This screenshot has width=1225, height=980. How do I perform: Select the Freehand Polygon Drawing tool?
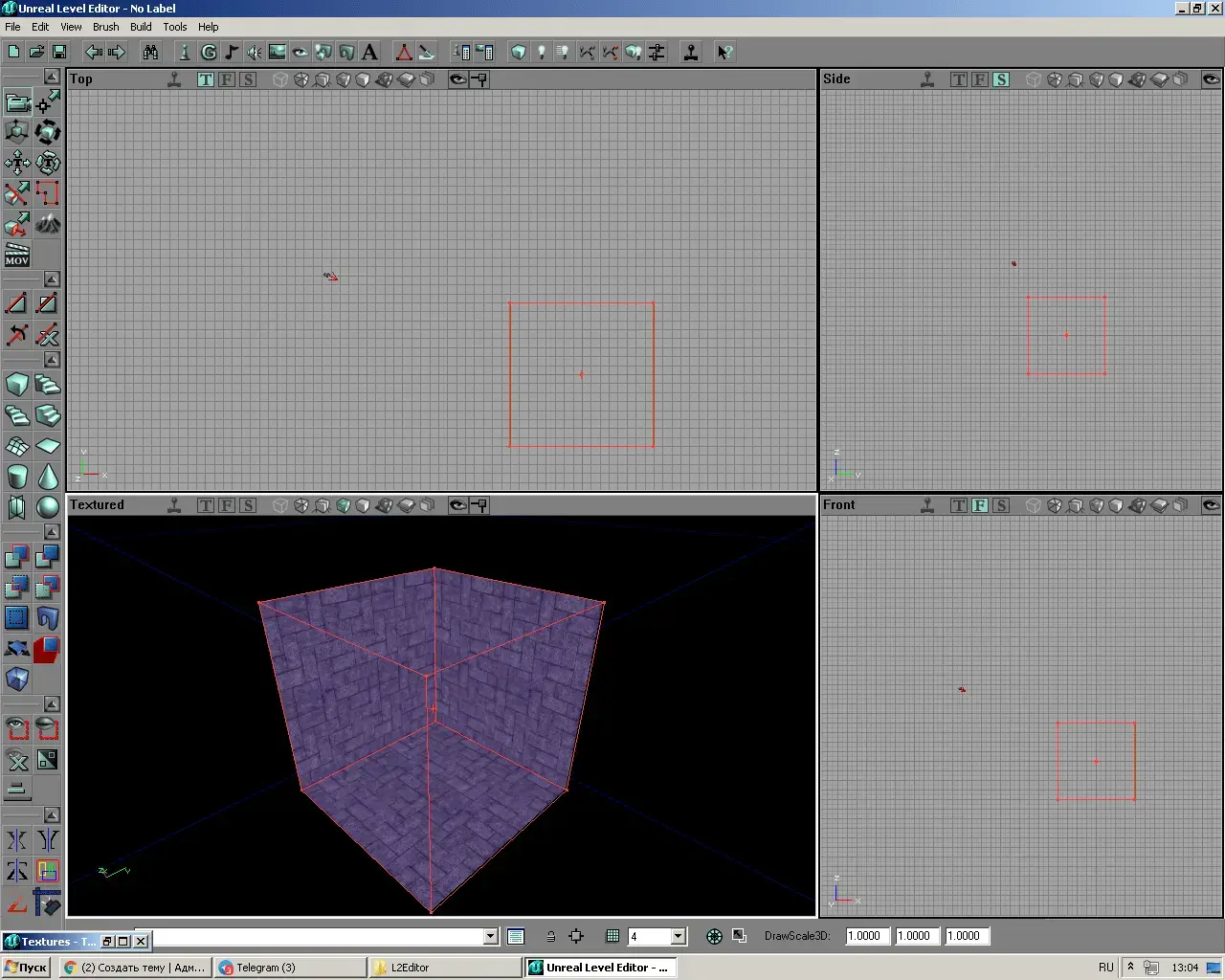pyautogui.click(x=48, y=193)
